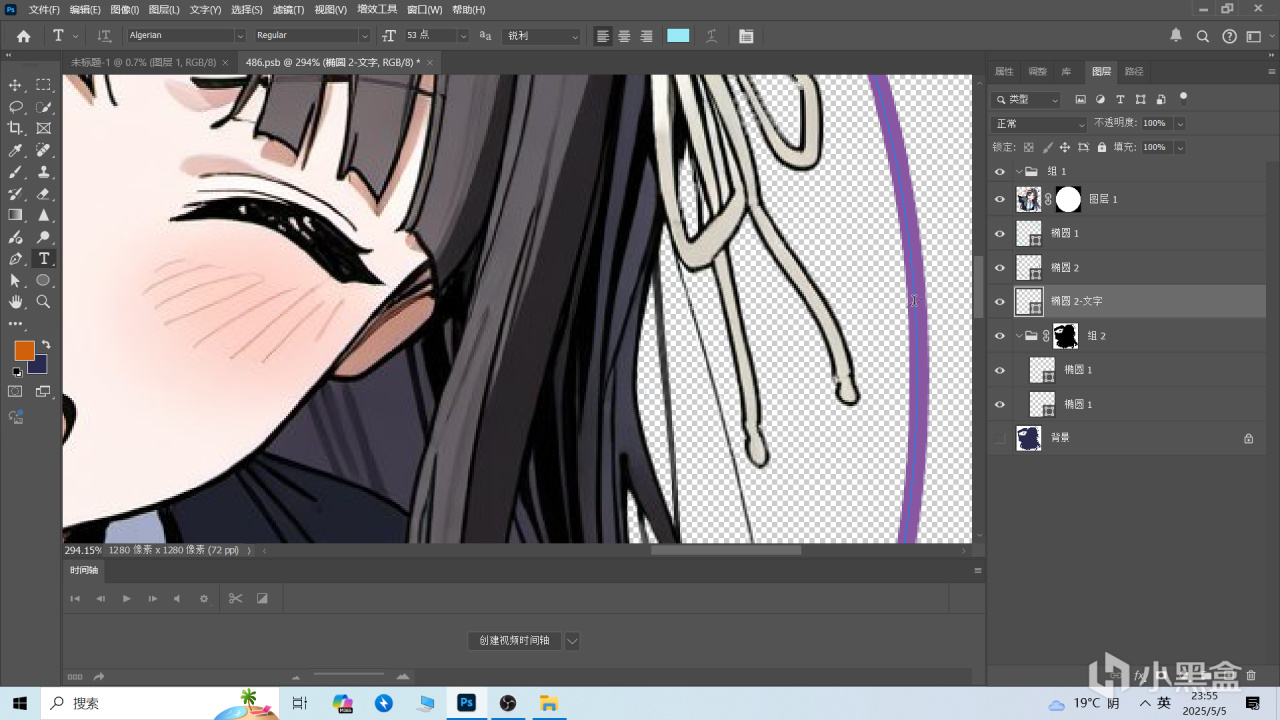Select the Frame tool
Screen dimensions: 1280x720
44,128
